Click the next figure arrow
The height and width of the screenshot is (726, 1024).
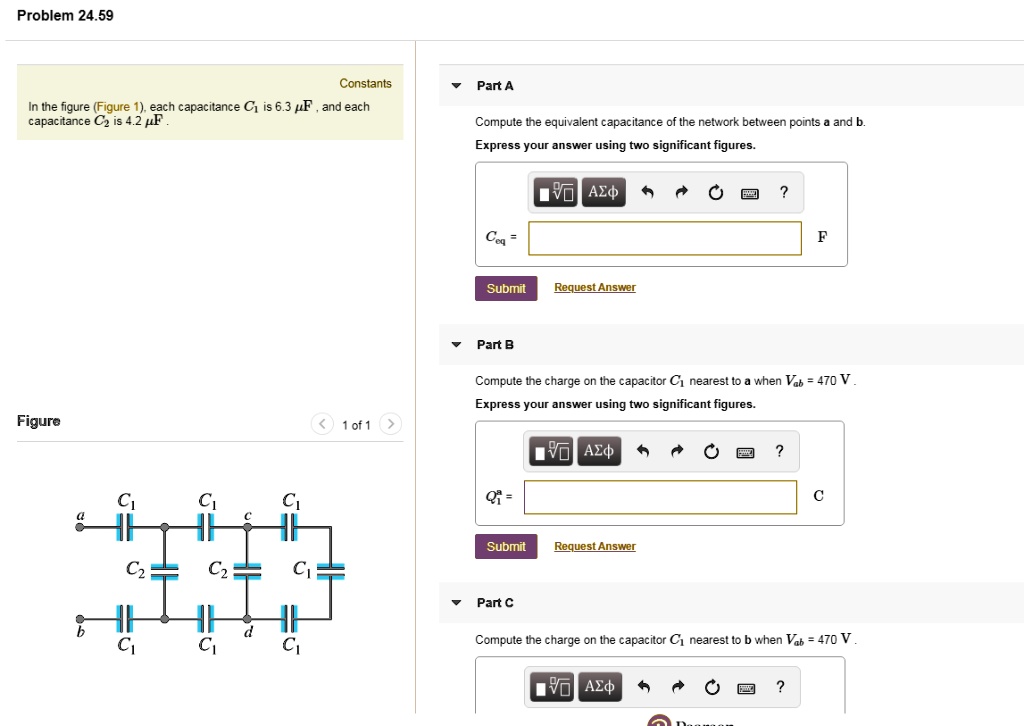click(x=390, y=423)
